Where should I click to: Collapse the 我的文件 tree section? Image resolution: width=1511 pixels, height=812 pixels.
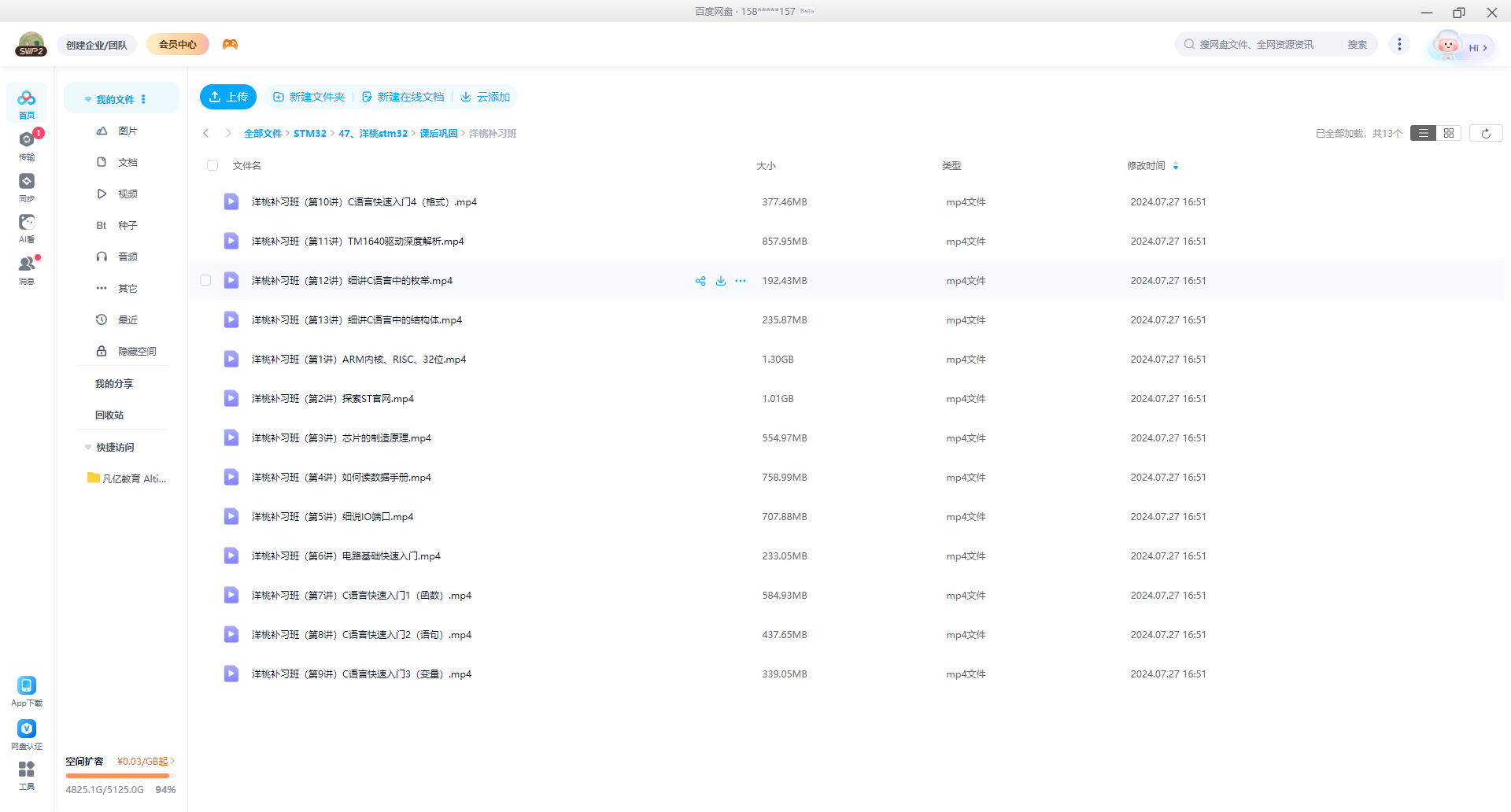pyautogui.click(x=88, y=100)
